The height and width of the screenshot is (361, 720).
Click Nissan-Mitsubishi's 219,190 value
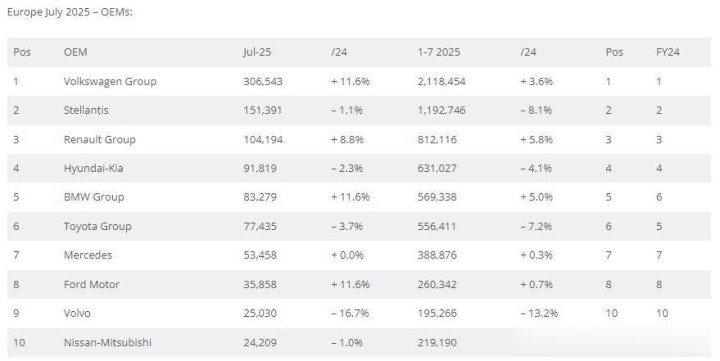tap(437, 342)
